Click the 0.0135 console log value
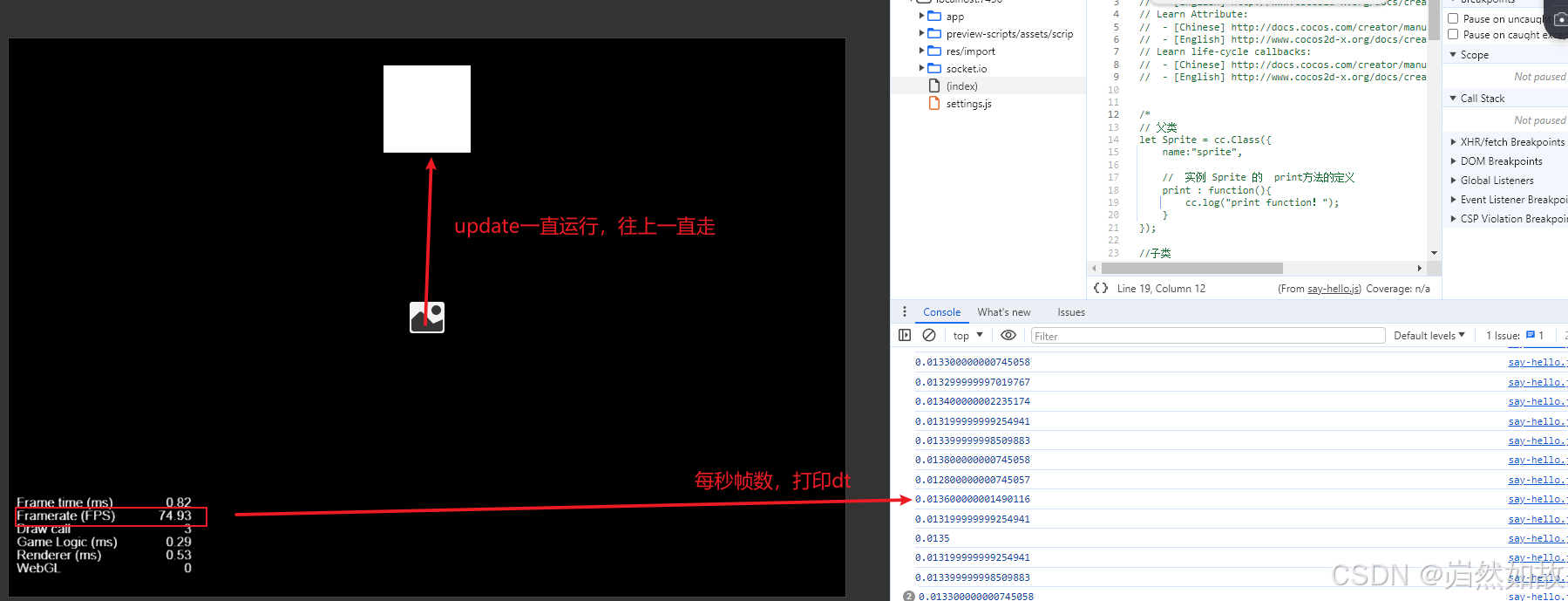Image resolution: width=1568 pixels, height=601 pixels. 932,538
